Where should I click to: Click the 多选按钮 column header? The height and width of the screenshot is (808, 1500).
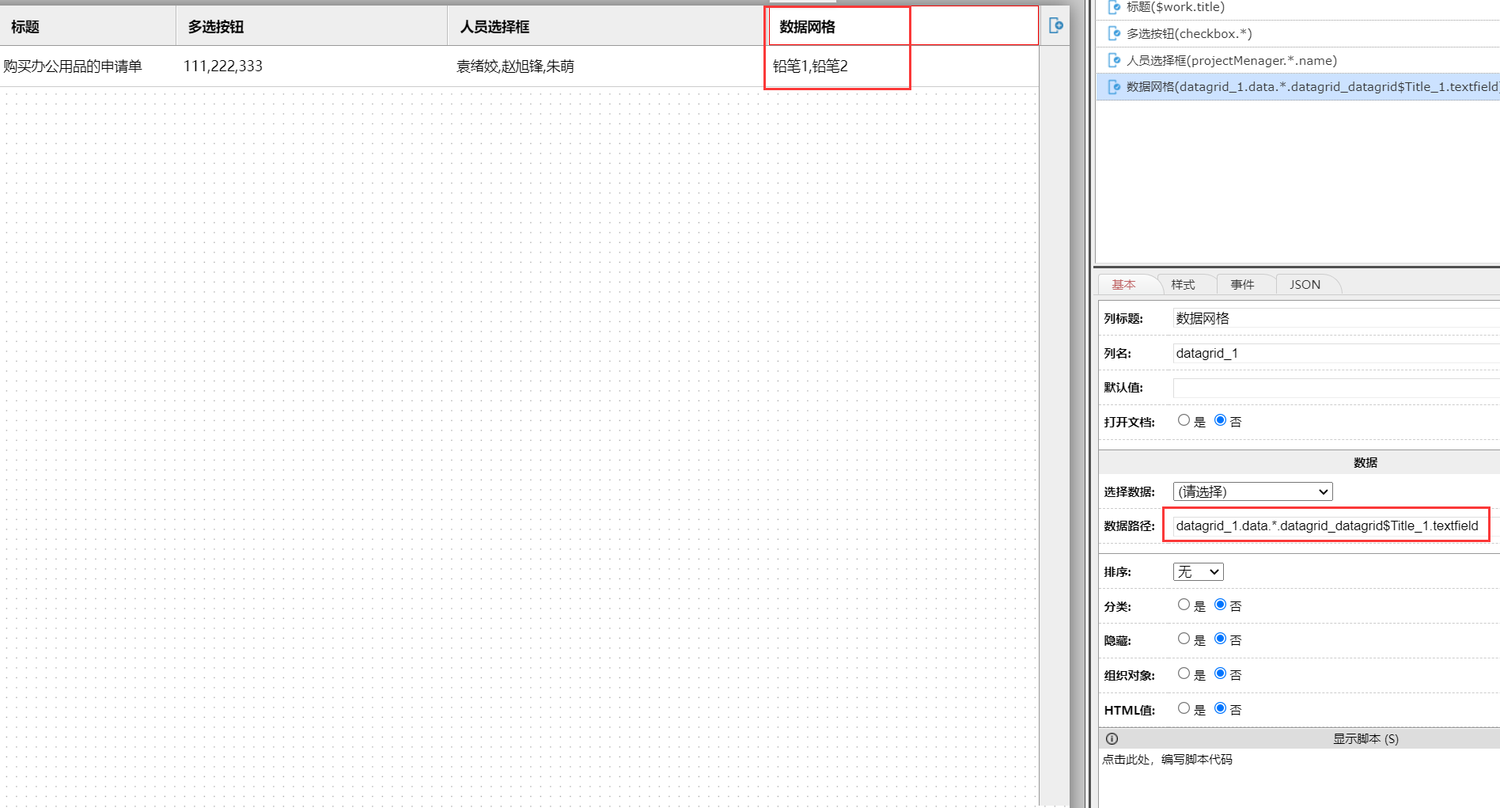(x=216, y=27)
